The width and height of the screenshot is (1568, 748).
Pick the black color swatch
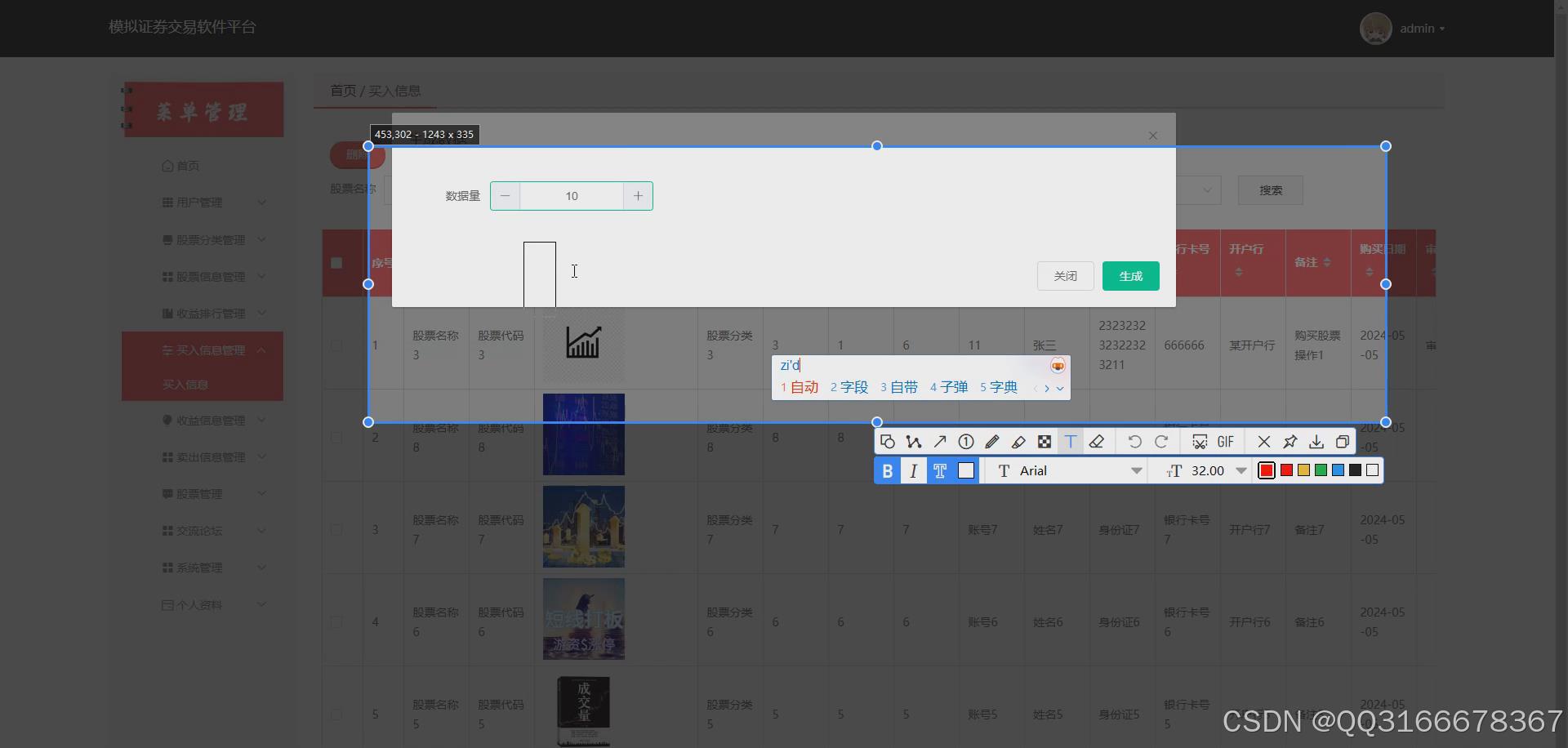click(1356, 470)
